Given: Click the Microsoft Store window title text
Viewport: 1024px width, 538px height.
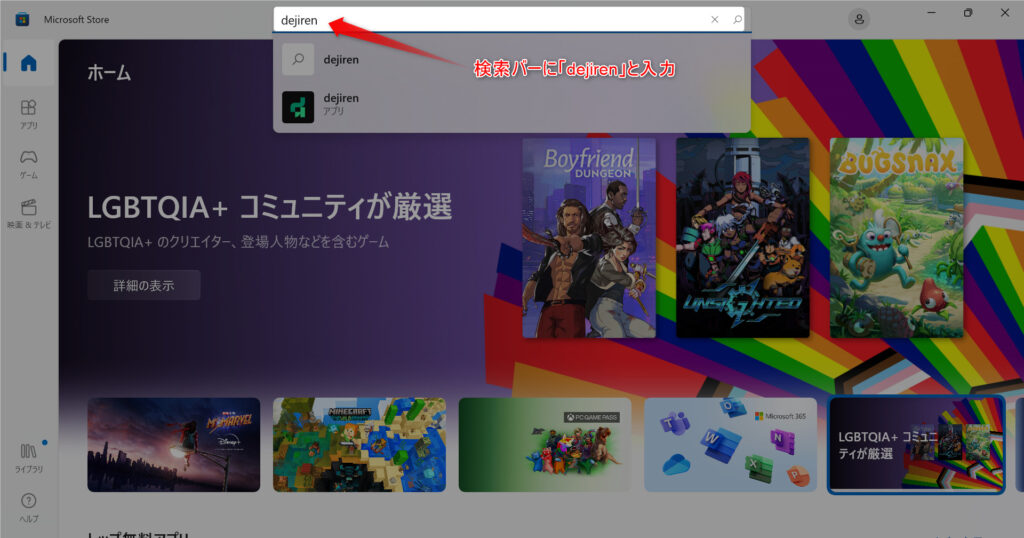Looking at the screenshot, I should [x=76, y=20].
